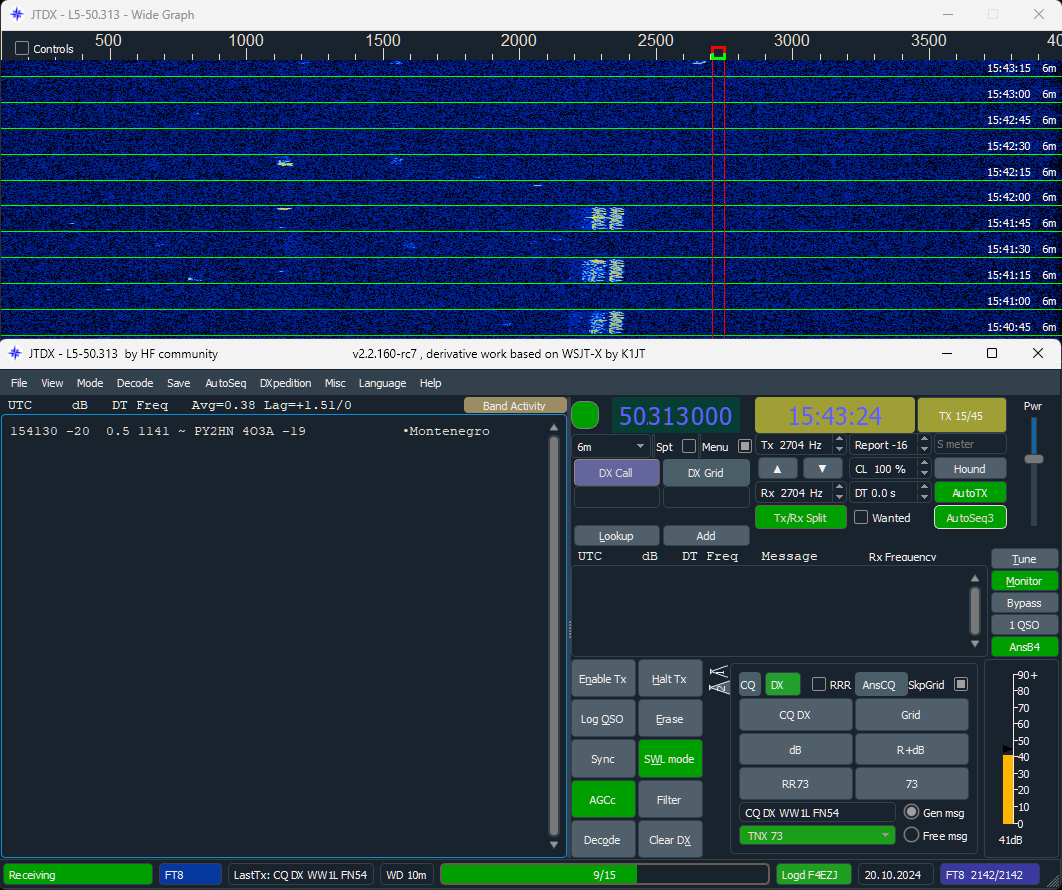This screenshot has width=1062, height=890.
Task: Open the DXpedition menu
Action: click(x=285, y=383)
